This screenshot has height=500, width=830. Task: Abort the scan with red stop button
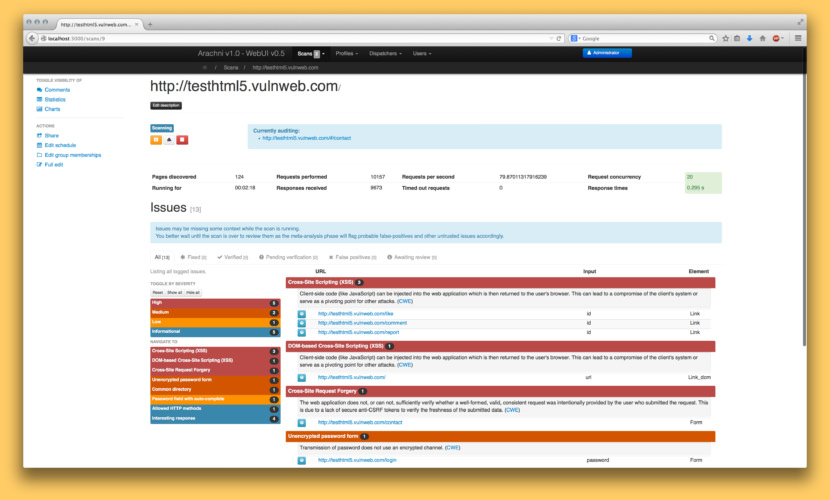[182, 140]
